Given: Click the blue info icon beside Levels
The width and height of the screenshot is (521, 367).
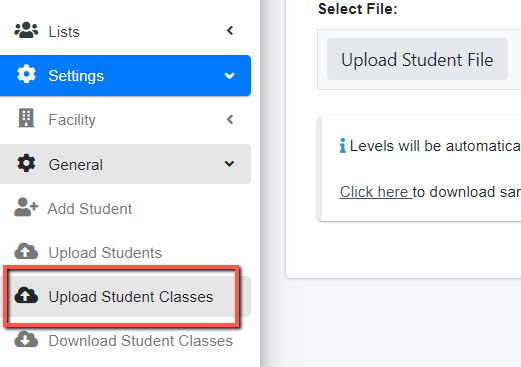Looking at the screenshot, I should tap(342, 146).
